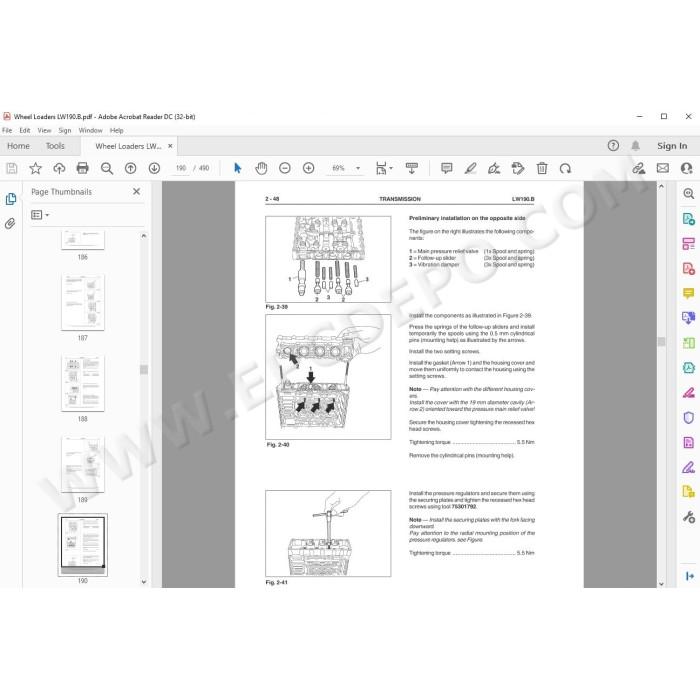Screen dimensions: 700x700
Task: Select the highlighter pen tool
Action: tap(470, 168)
